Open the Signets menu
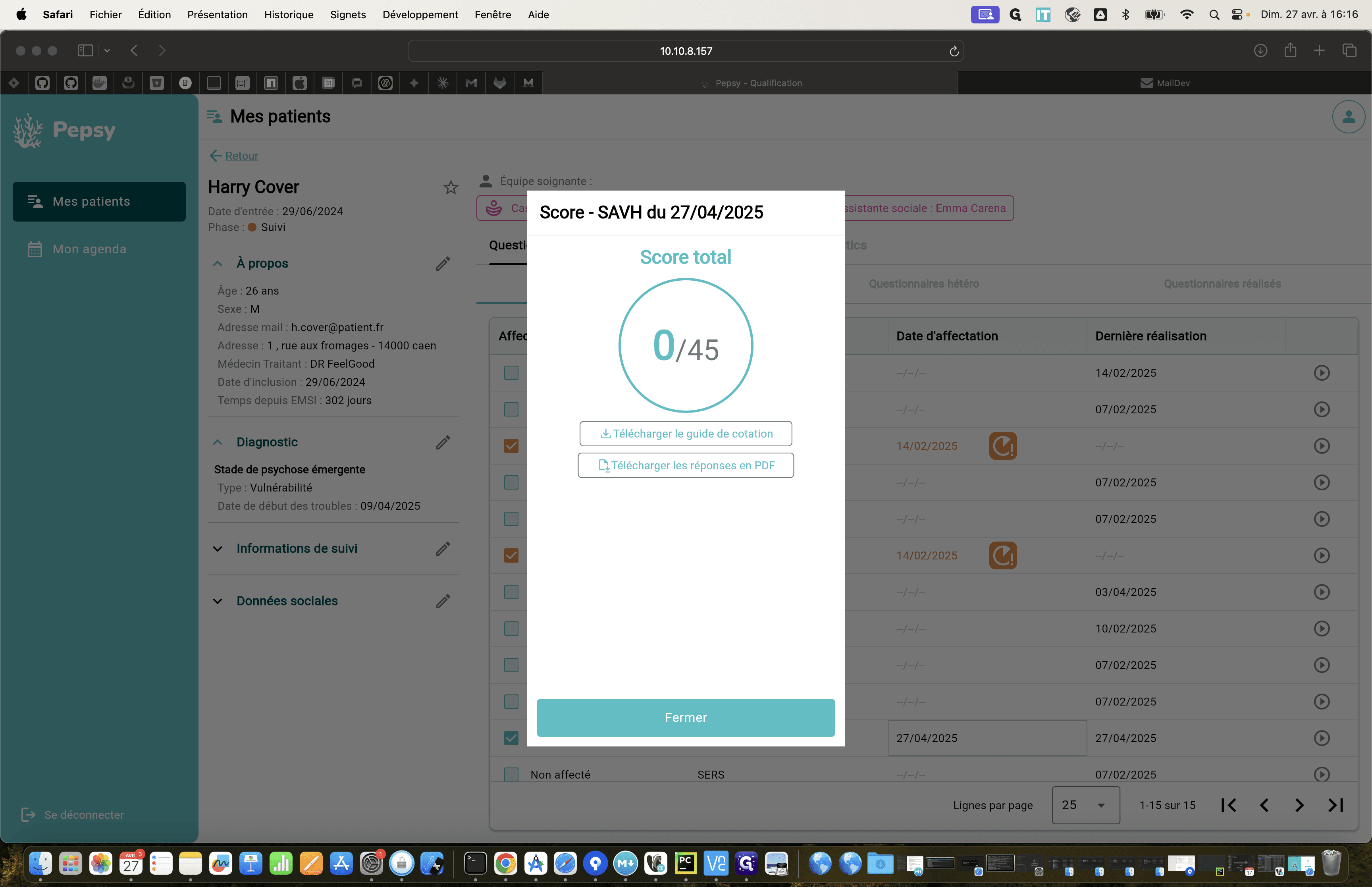This screenshot has width=1372, height=887. pyautogui.click(x=348, y=14)
